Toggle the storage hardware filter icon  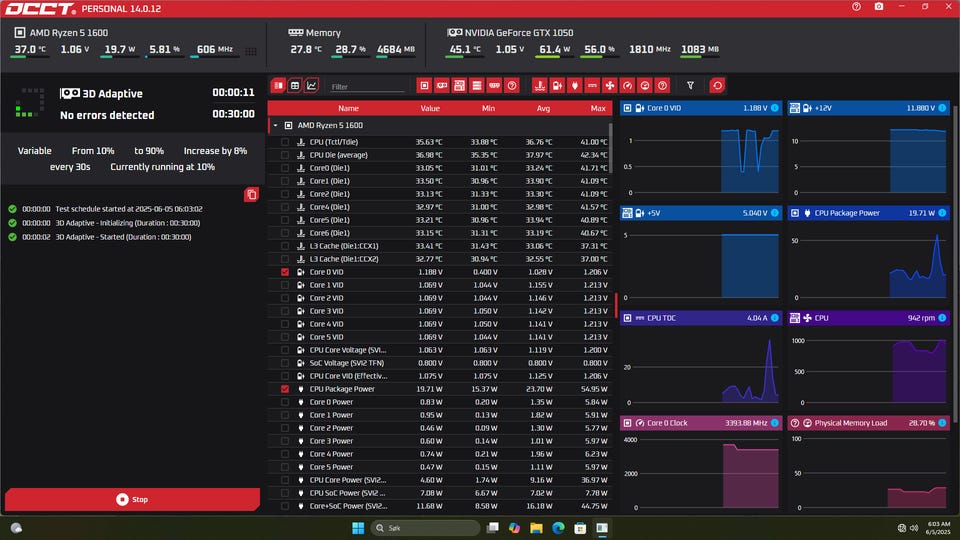coord(477,86)
